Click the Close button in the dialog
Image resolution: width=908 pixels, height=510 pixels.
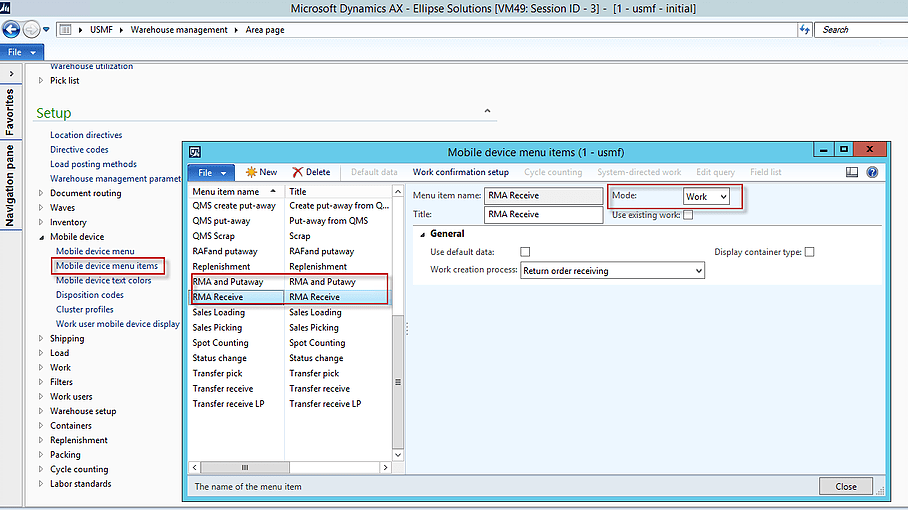tap(845, 486)
